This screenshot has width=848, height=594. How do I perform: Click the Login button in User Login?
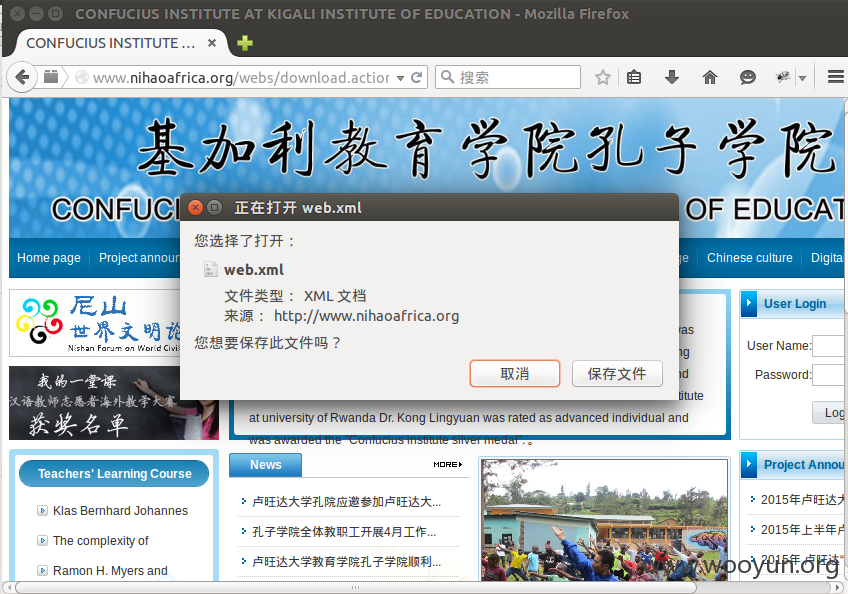click(x=829, y=413)
